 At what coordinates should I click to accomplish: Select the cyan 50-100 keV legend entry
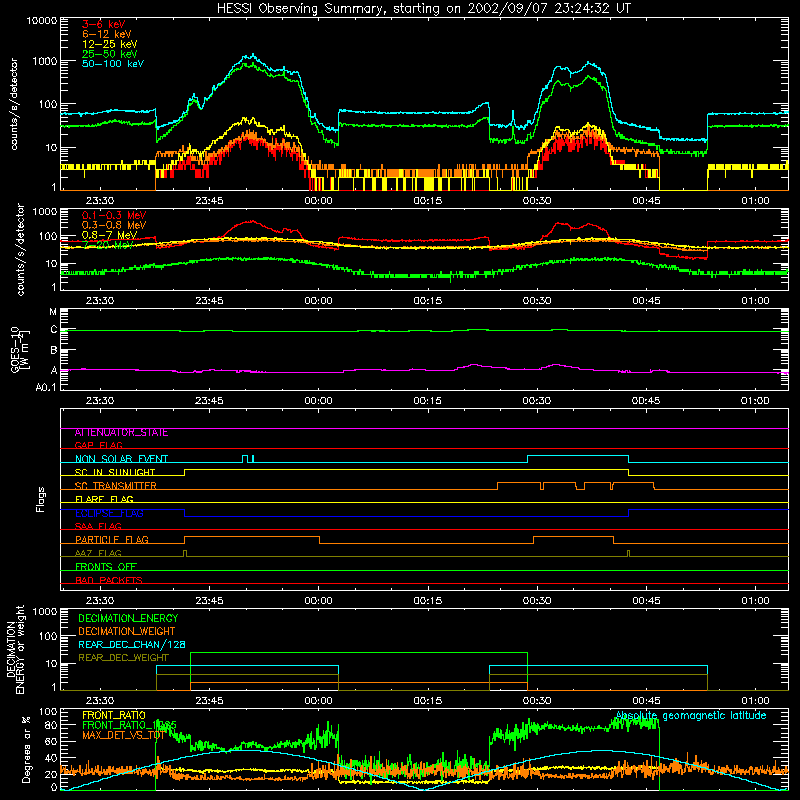(112, 63)
